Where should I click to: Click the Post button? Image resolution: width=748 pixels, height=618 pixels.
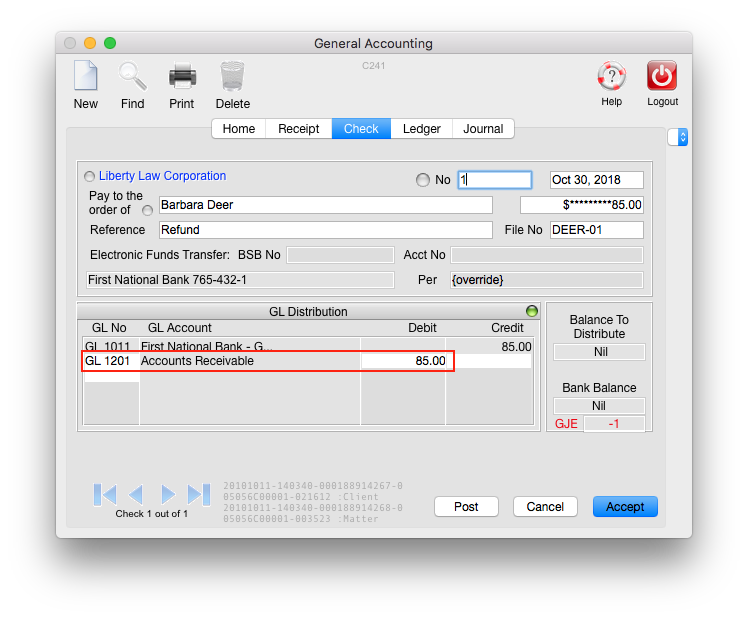(x=466, y=507)
